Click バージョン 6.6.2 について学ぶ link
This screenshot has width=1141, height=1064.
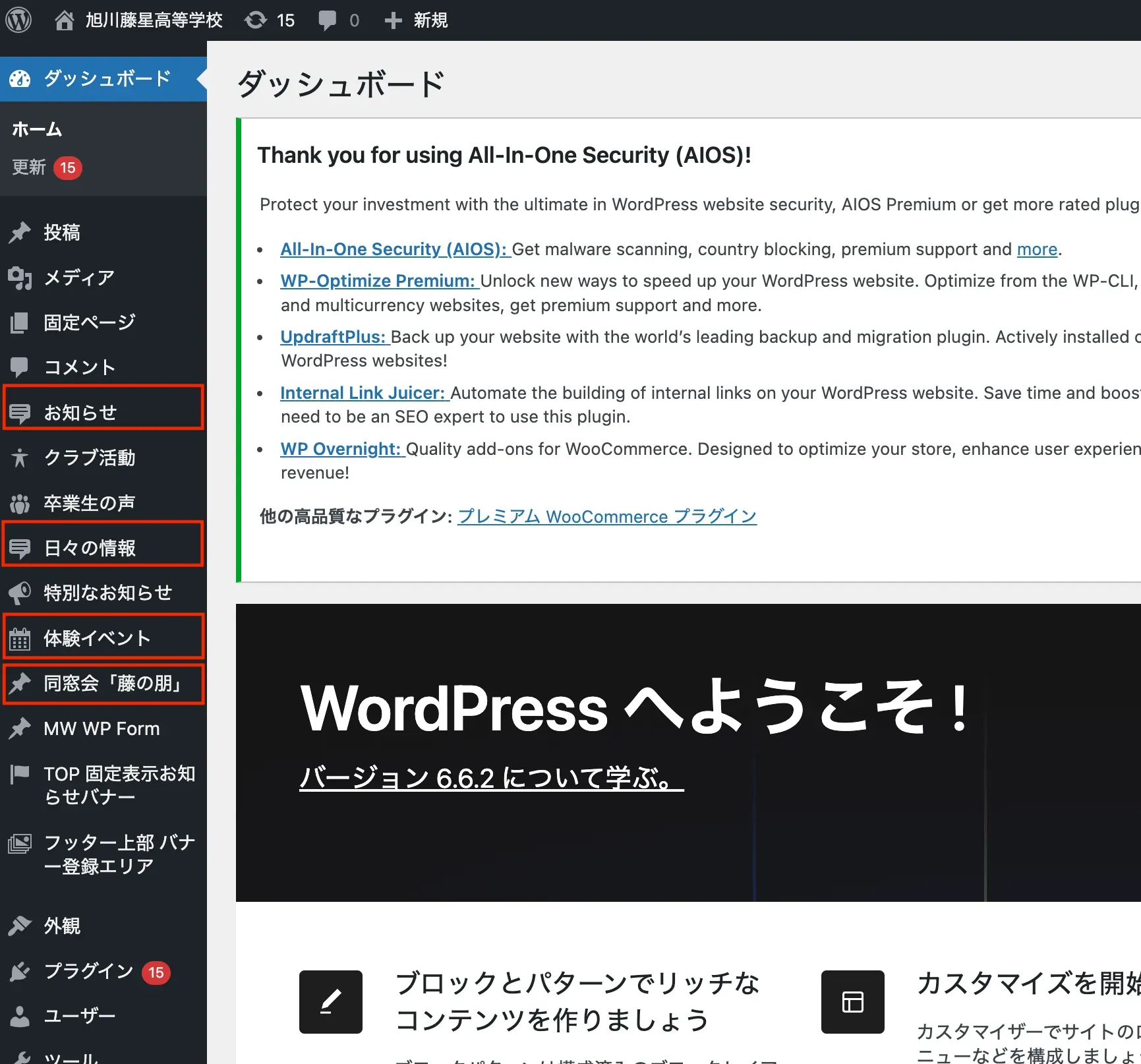click(x=492, y=778)
